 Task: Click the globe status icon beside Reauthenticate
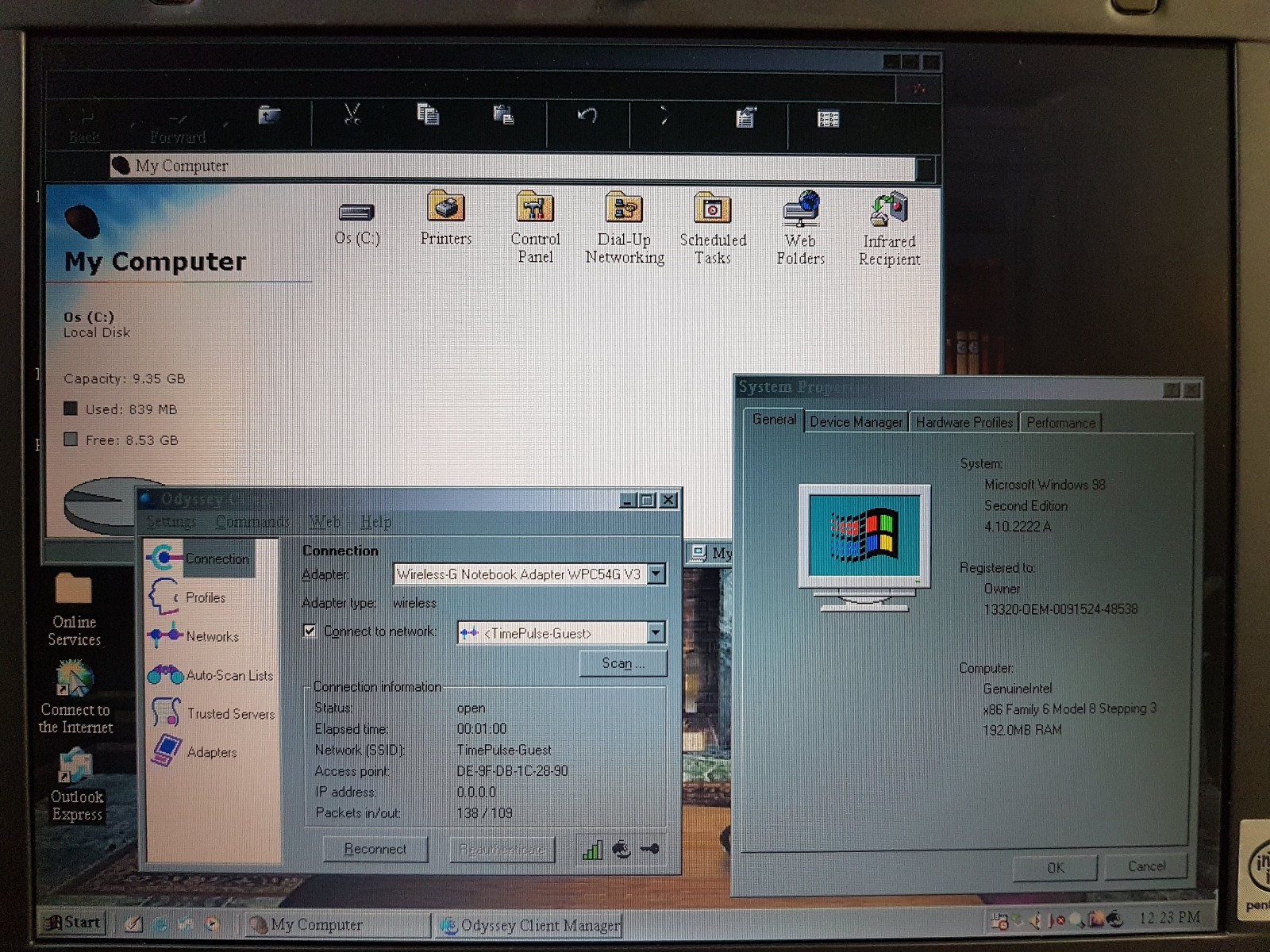pos(622,850)
